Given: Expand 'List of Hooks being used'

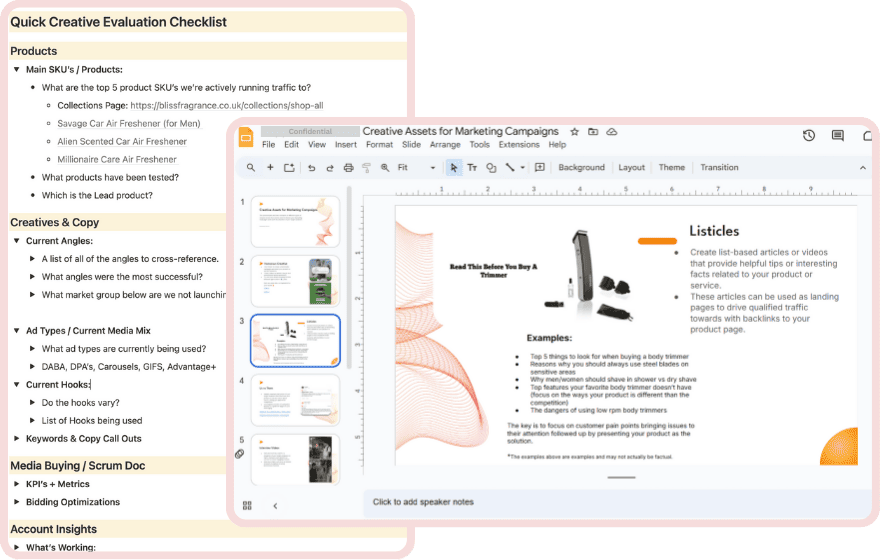Looking at the screenshot, I should (32, 420).
